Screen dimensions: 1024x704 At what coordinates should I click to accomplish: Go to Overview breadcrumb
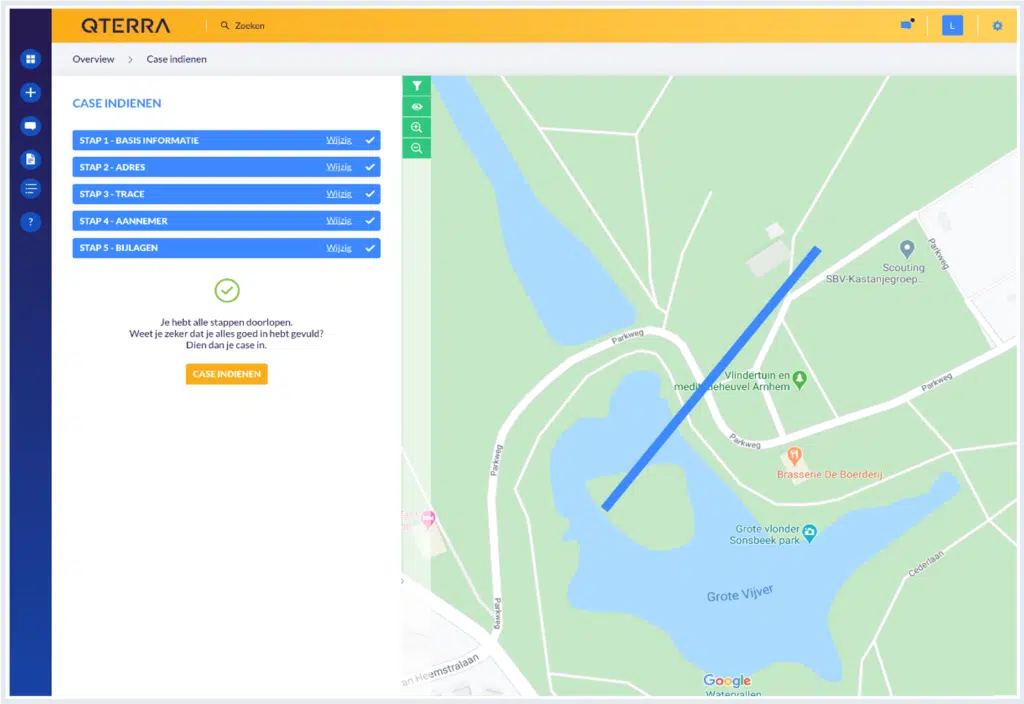coord(93,59)
